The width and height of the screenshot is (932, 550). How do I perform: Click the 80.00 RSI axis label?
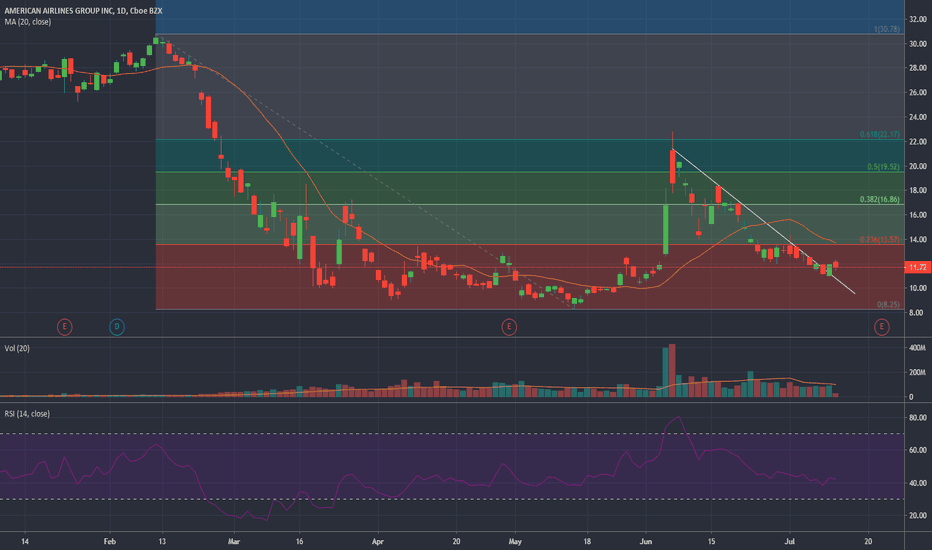pos(918,418)
